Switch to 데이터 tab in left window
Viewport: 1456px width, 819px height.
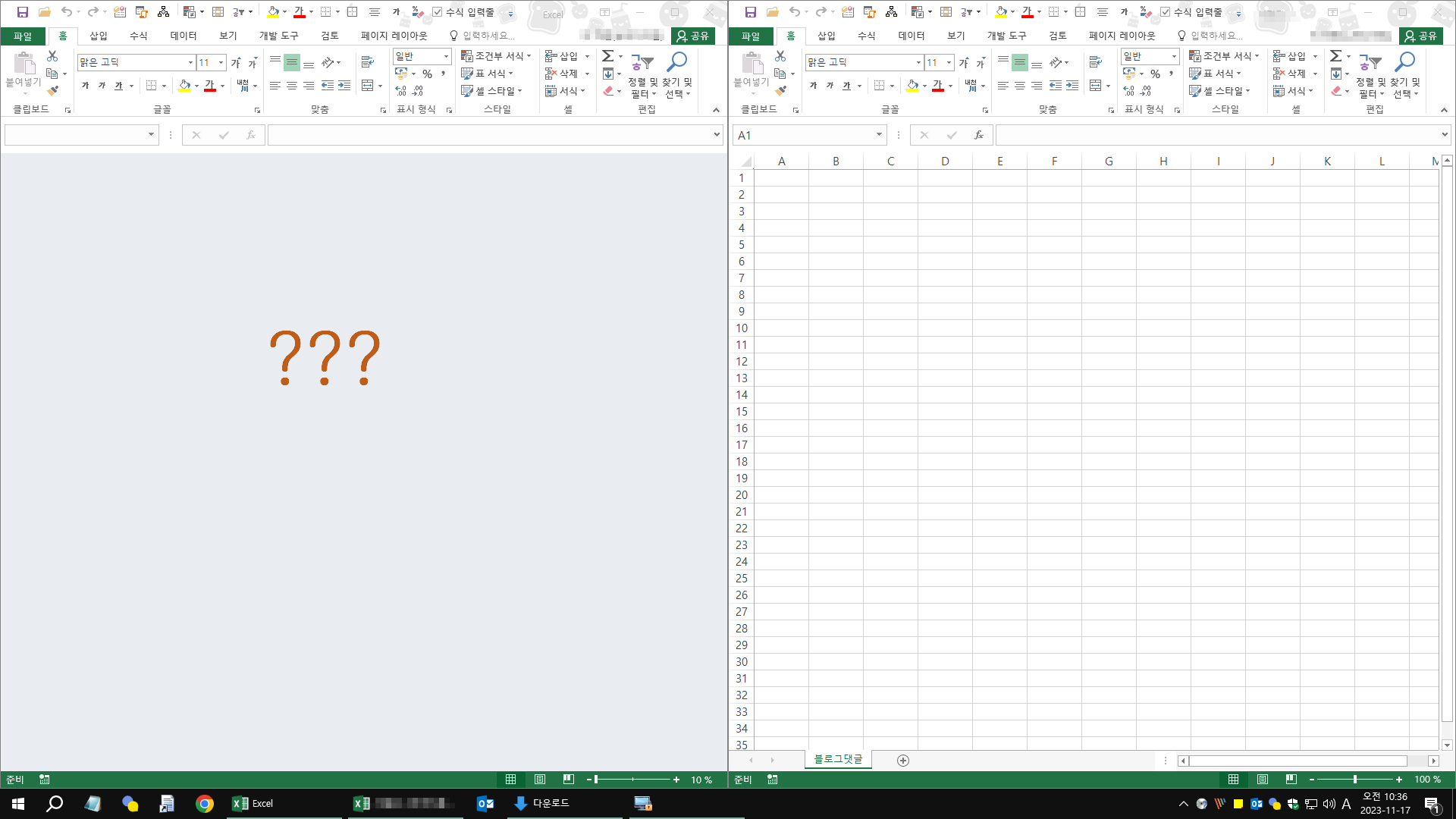183,36
